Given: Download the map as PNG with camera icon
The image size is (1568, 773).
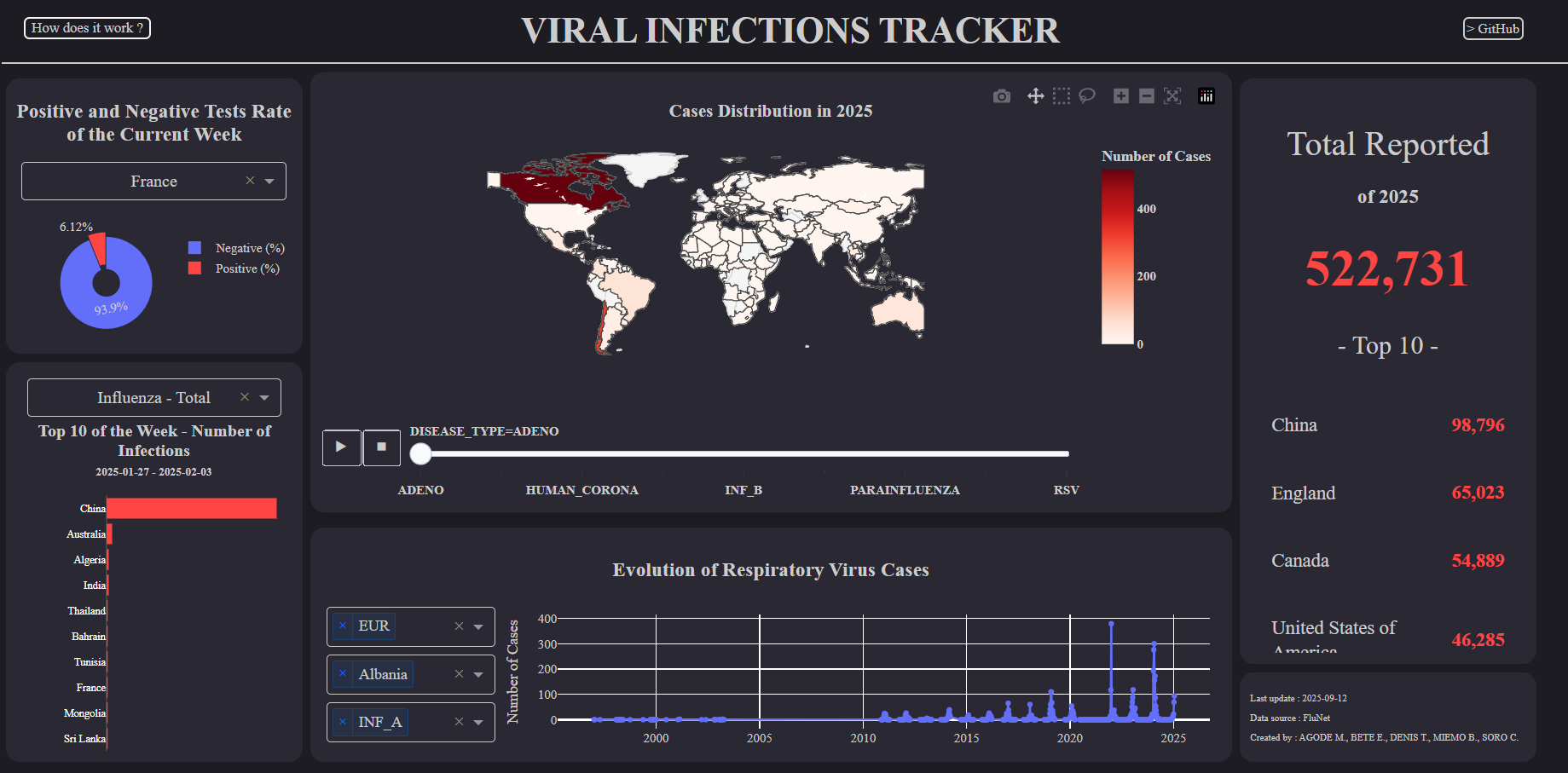Looking at the screenshot, I should 1002,96.
